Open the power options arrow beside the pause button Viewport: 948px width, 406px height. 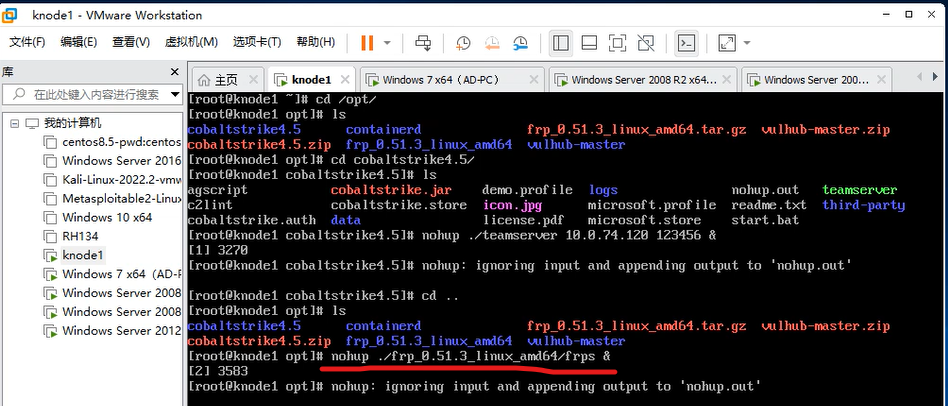click(387, 43)
